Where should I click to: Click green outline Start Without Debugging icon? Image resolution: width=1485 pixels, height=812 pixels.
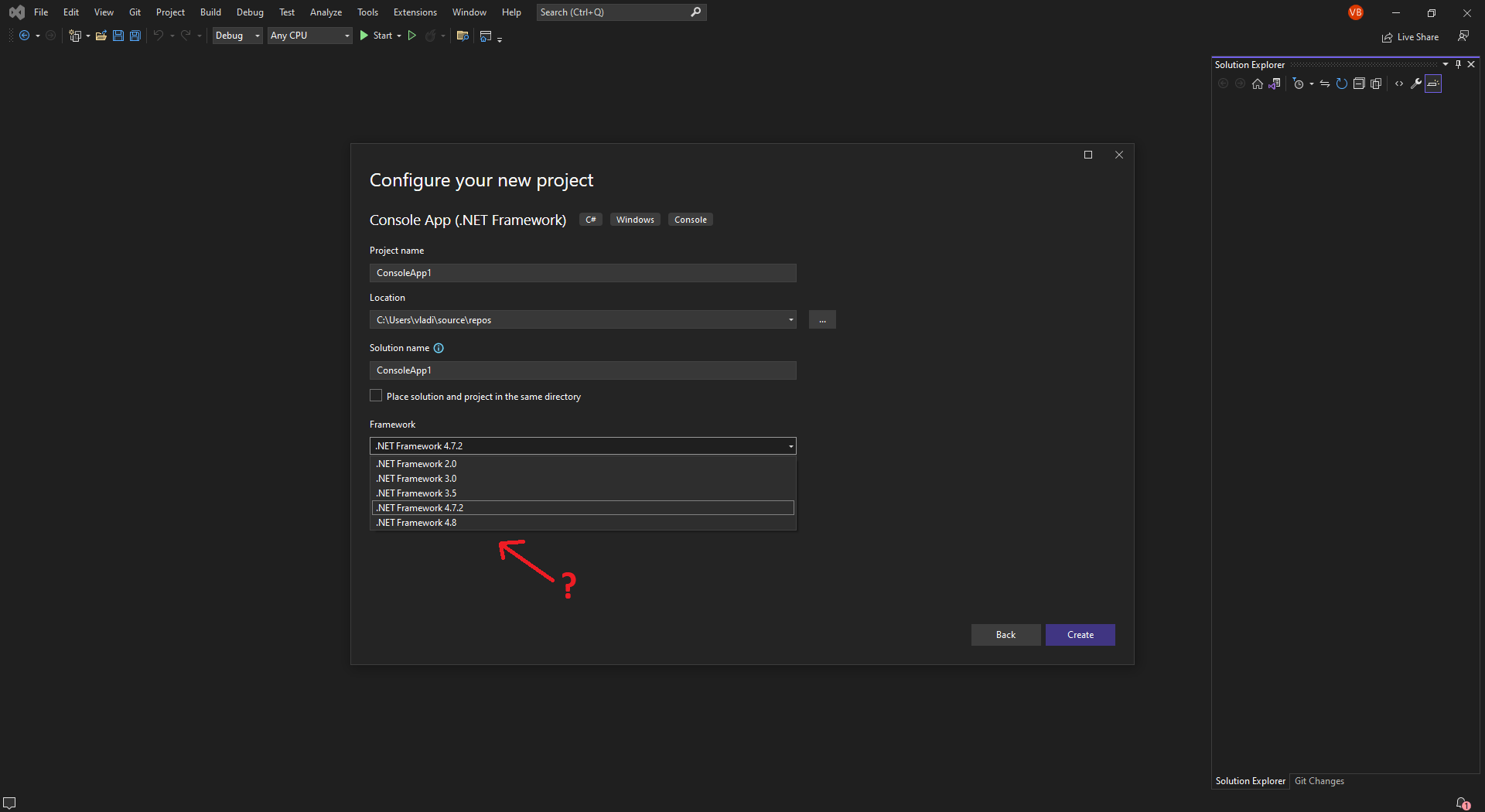coord(412,36)
